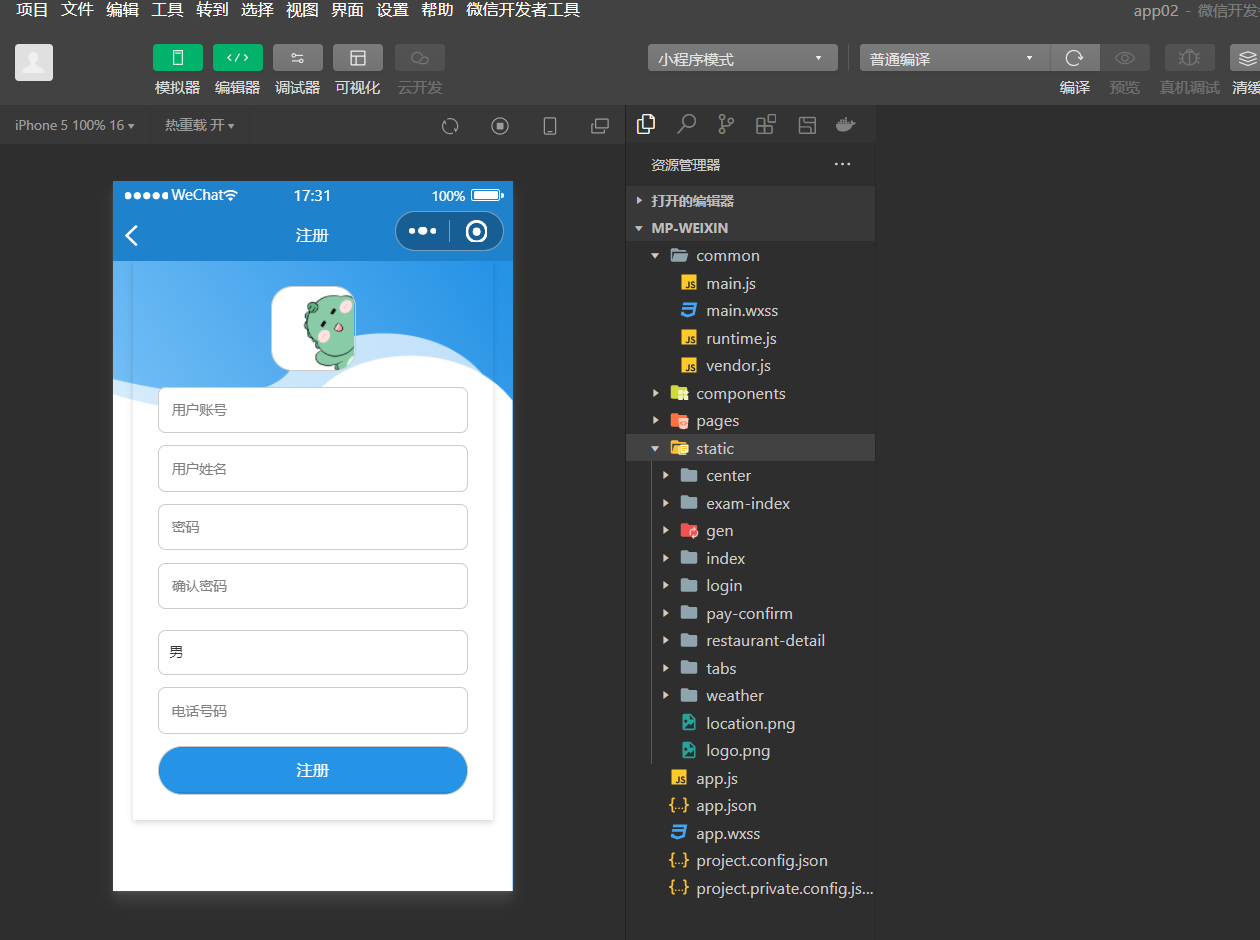Open the 普通编译 compile mode dropdown
The width and height of the screenshot is (1260, 940).
point(955,58)
